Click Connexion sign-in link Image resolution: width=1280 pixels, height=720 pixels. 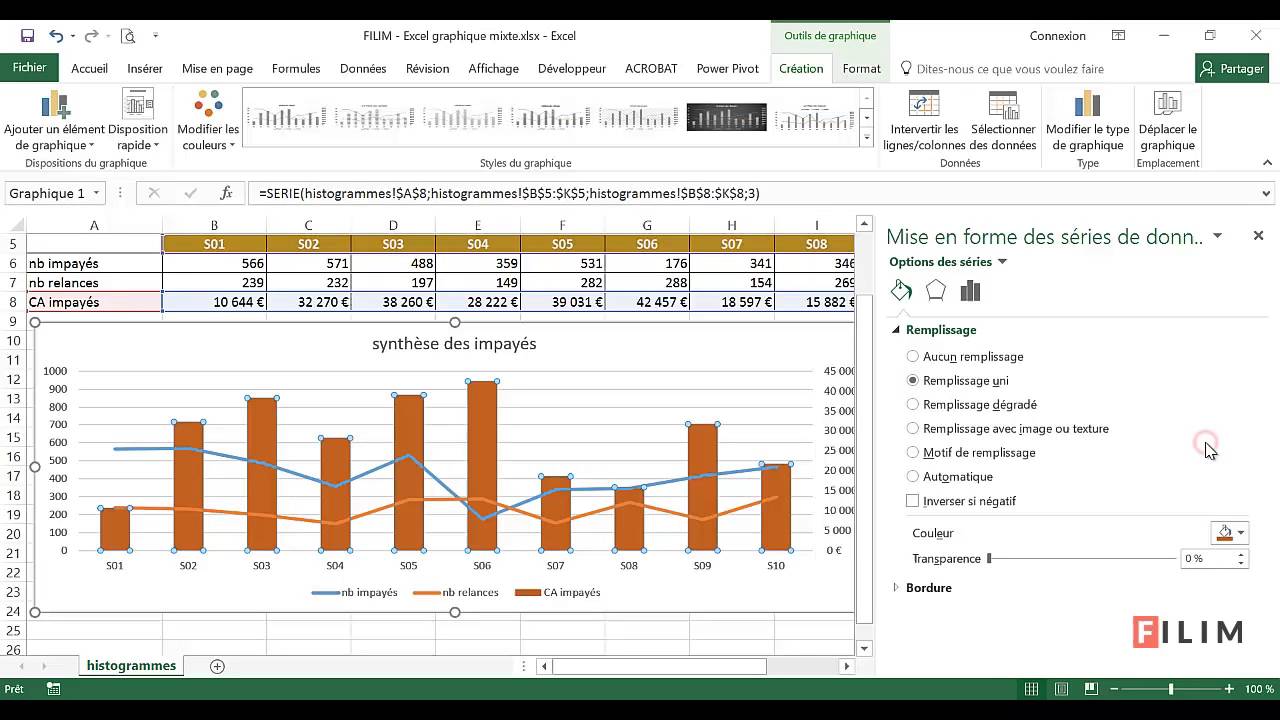click(1058, 36)
